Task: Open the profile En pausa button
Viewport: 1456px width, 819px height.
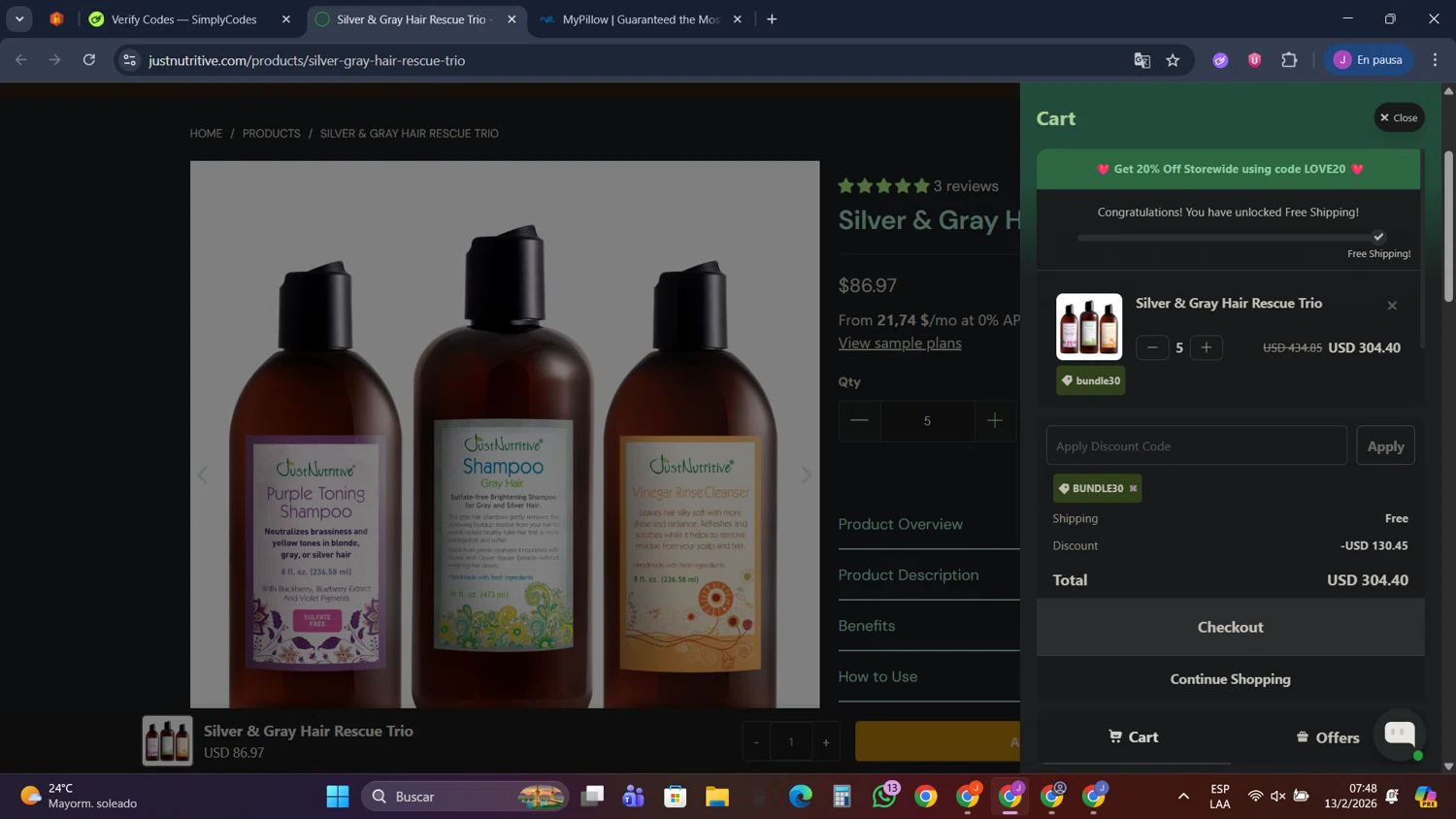Action: 1369,60
